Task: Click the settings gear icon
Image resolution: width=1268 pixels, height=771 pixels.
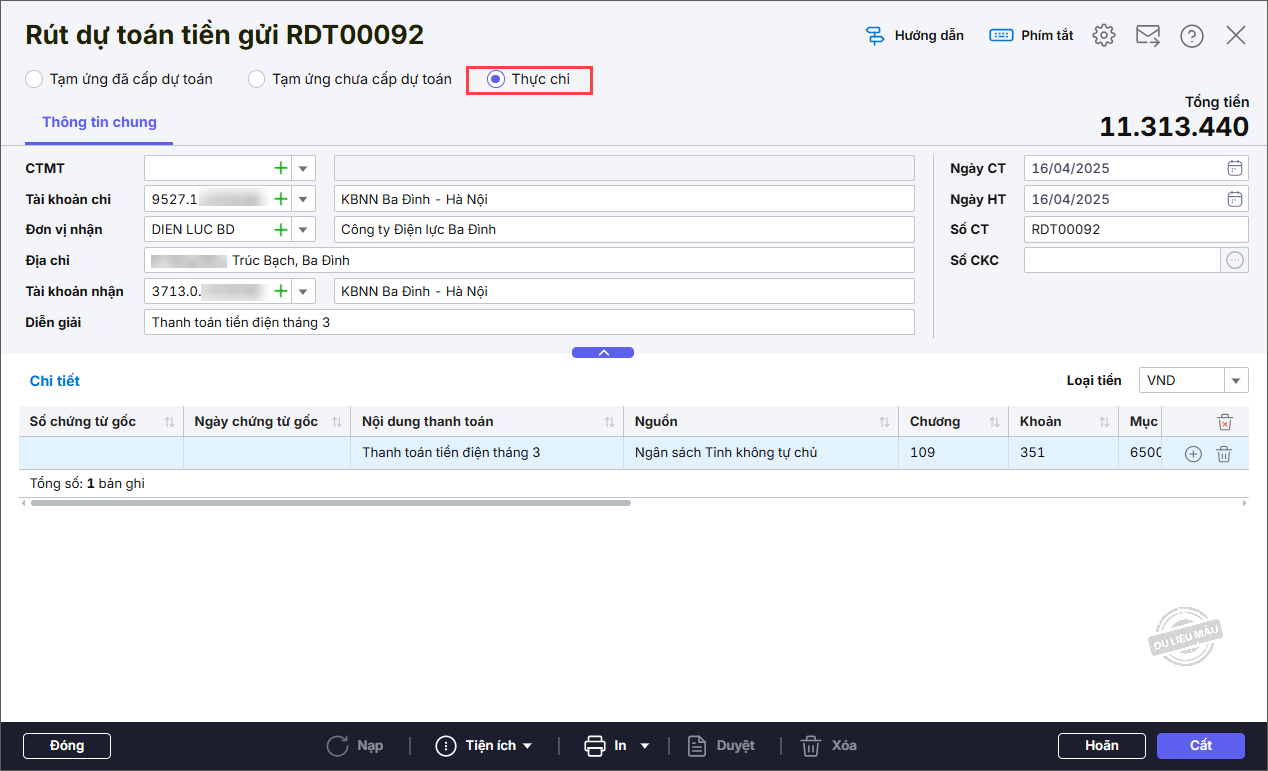Action: (1103, 36)
